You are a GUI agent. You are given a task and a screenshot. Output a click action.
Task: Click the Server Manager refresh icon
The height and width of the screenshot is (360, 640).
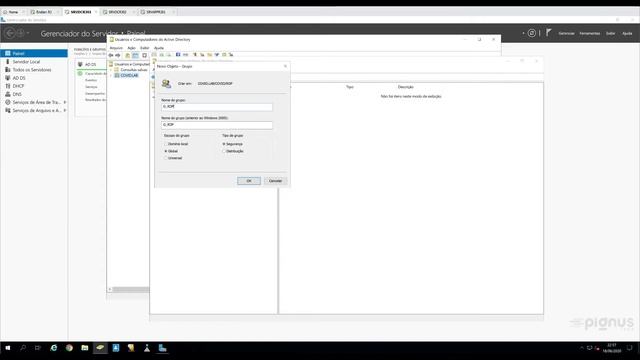(531, 33)
